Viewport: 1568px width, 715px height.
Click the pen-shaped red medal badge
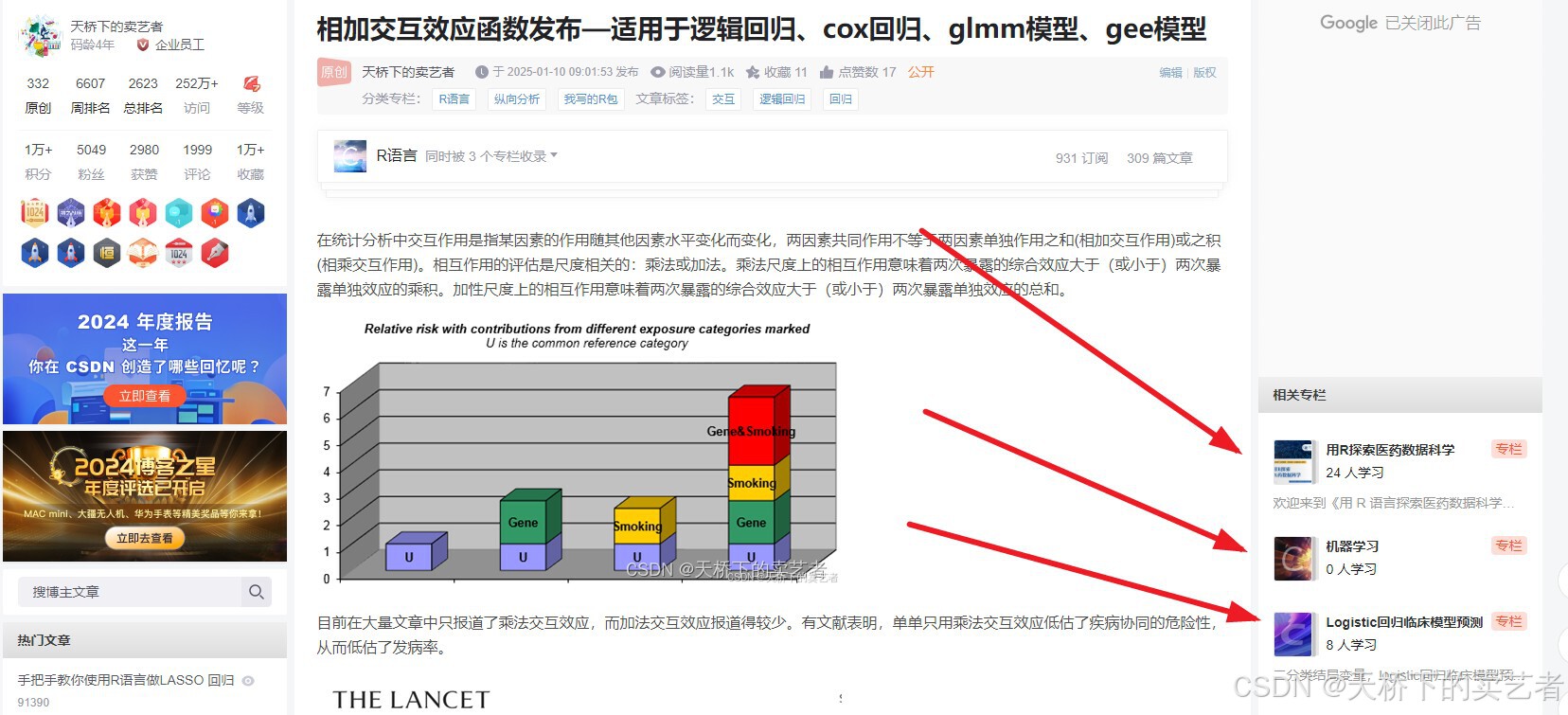click(215, 253)
